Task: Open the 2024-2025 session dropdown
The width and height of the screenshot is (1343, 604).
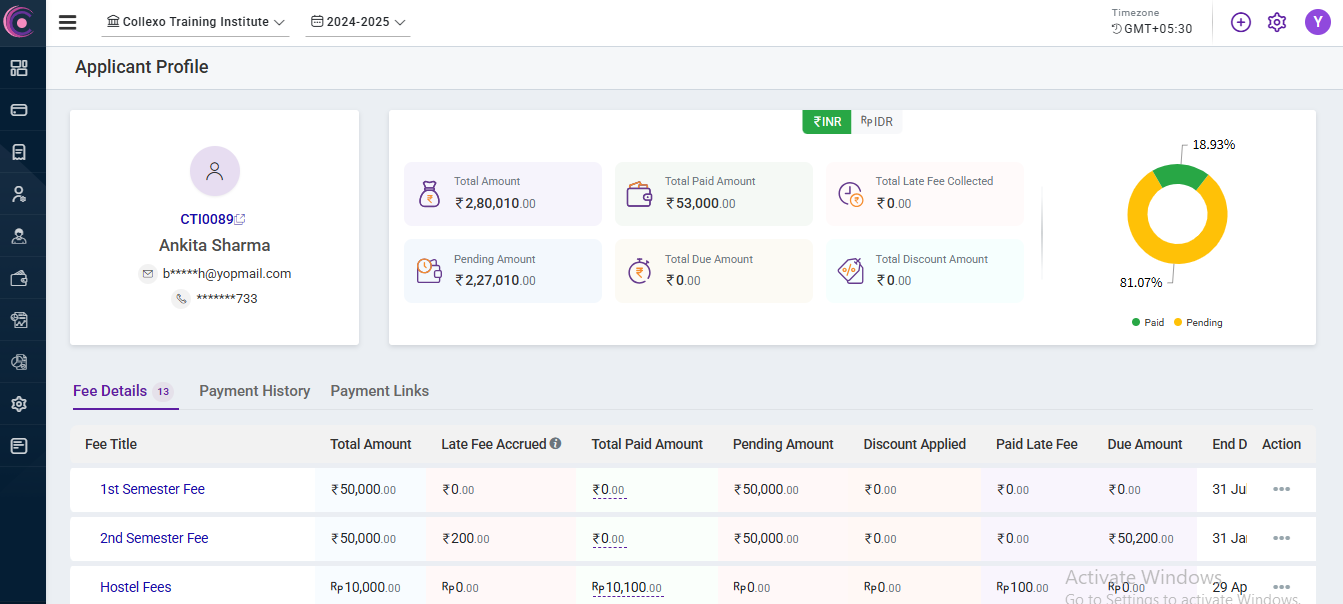Action: 358,22
